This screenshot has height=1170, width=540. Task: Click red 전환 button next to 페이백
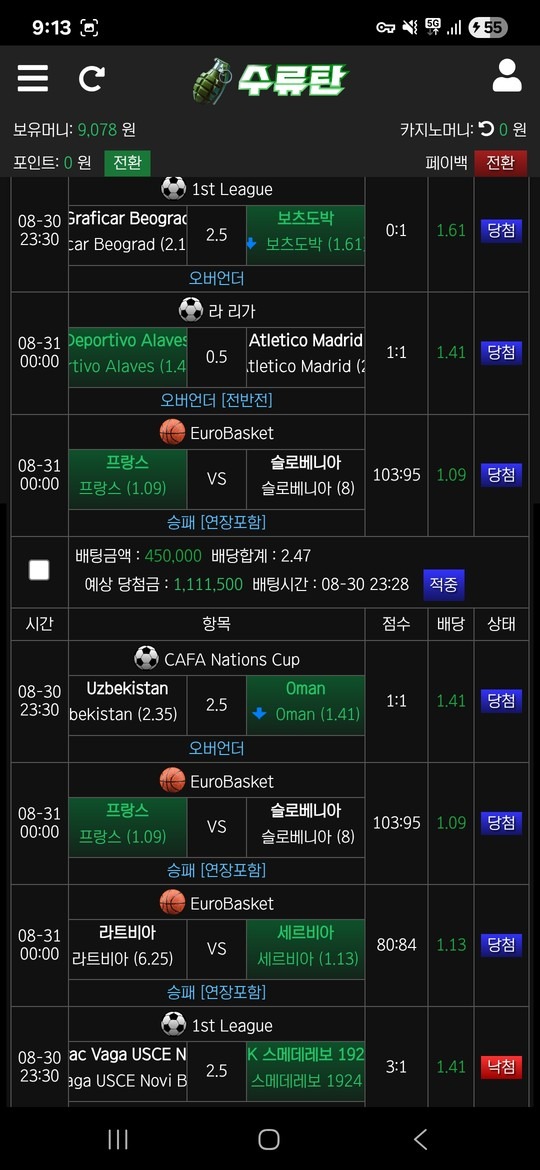(x=500, y=163)
